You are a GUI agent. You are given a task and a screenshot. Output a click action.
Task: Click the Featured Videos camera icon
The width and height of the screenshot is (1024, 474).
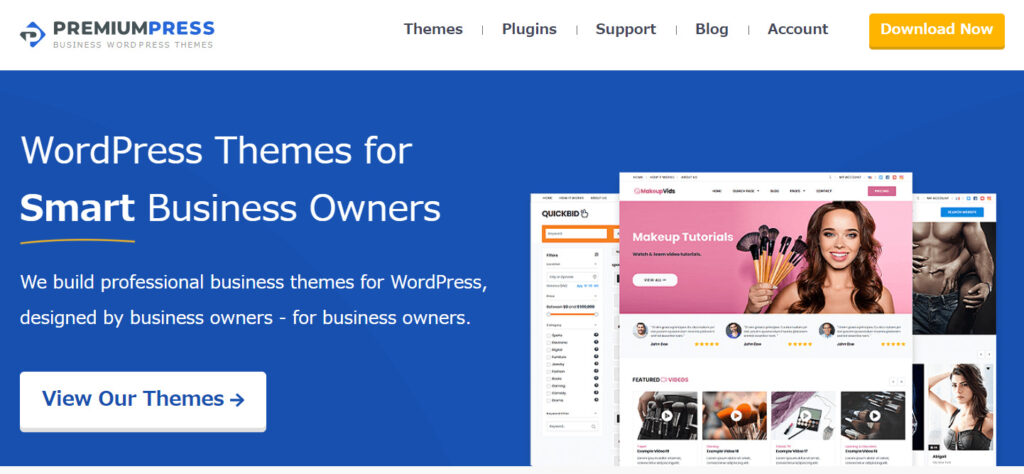(x=664, y=379)
